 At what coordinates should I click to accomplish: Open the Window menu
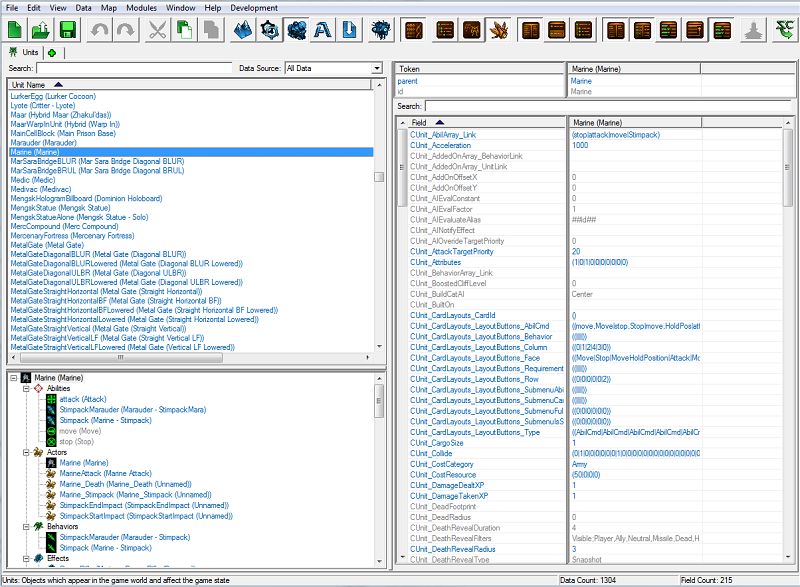181,8
